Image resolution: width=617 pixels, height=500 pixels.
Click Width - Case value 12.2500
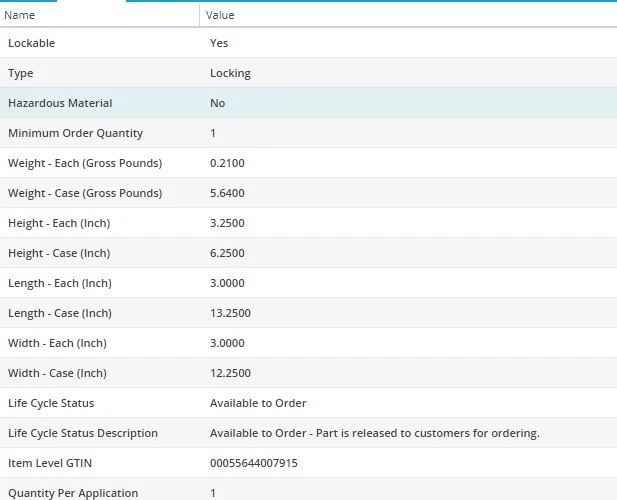[x=230, y=373]
